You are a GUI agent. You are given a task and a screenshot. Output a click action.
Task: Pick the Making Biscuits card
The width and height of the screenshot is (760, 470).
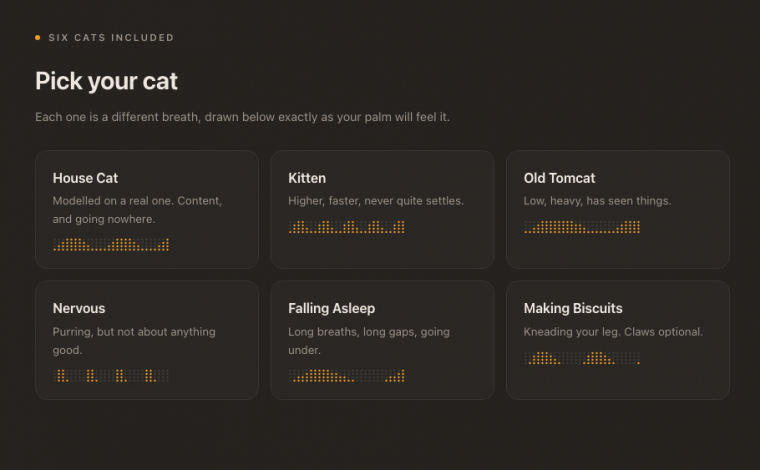pos(618,340)
